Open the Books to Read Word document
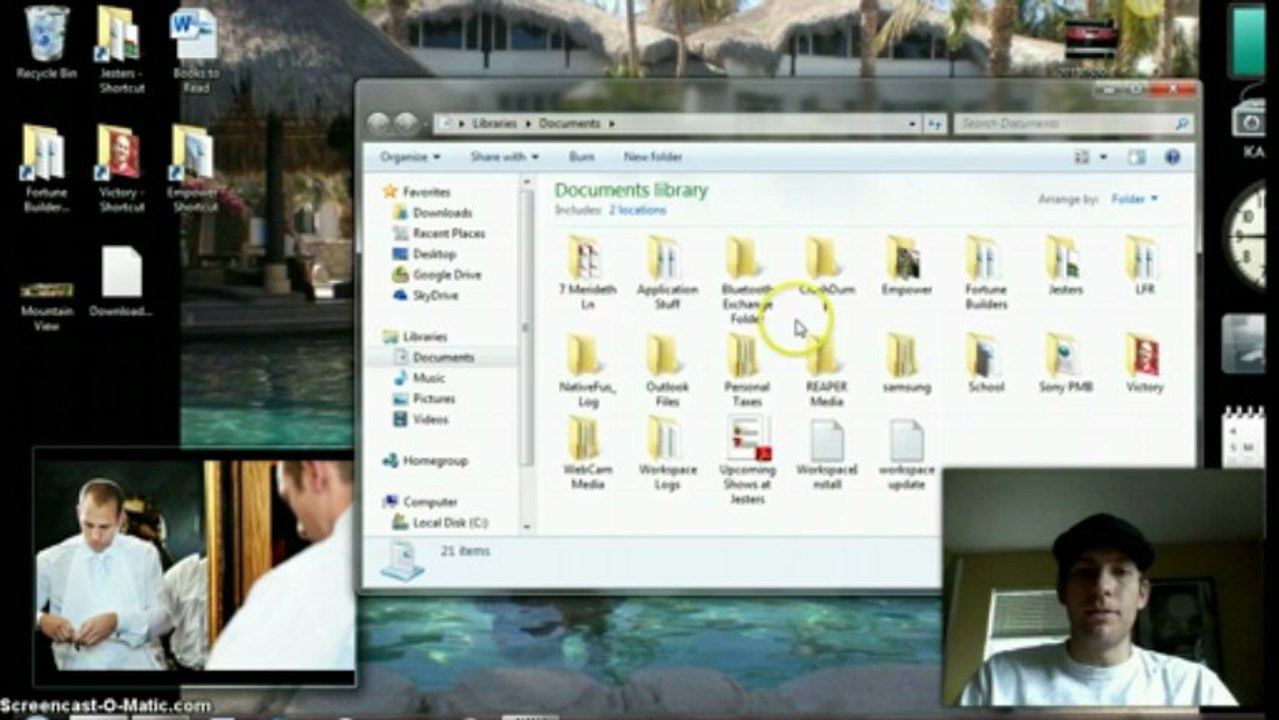The image size is (1279, 720). point(195,50)
